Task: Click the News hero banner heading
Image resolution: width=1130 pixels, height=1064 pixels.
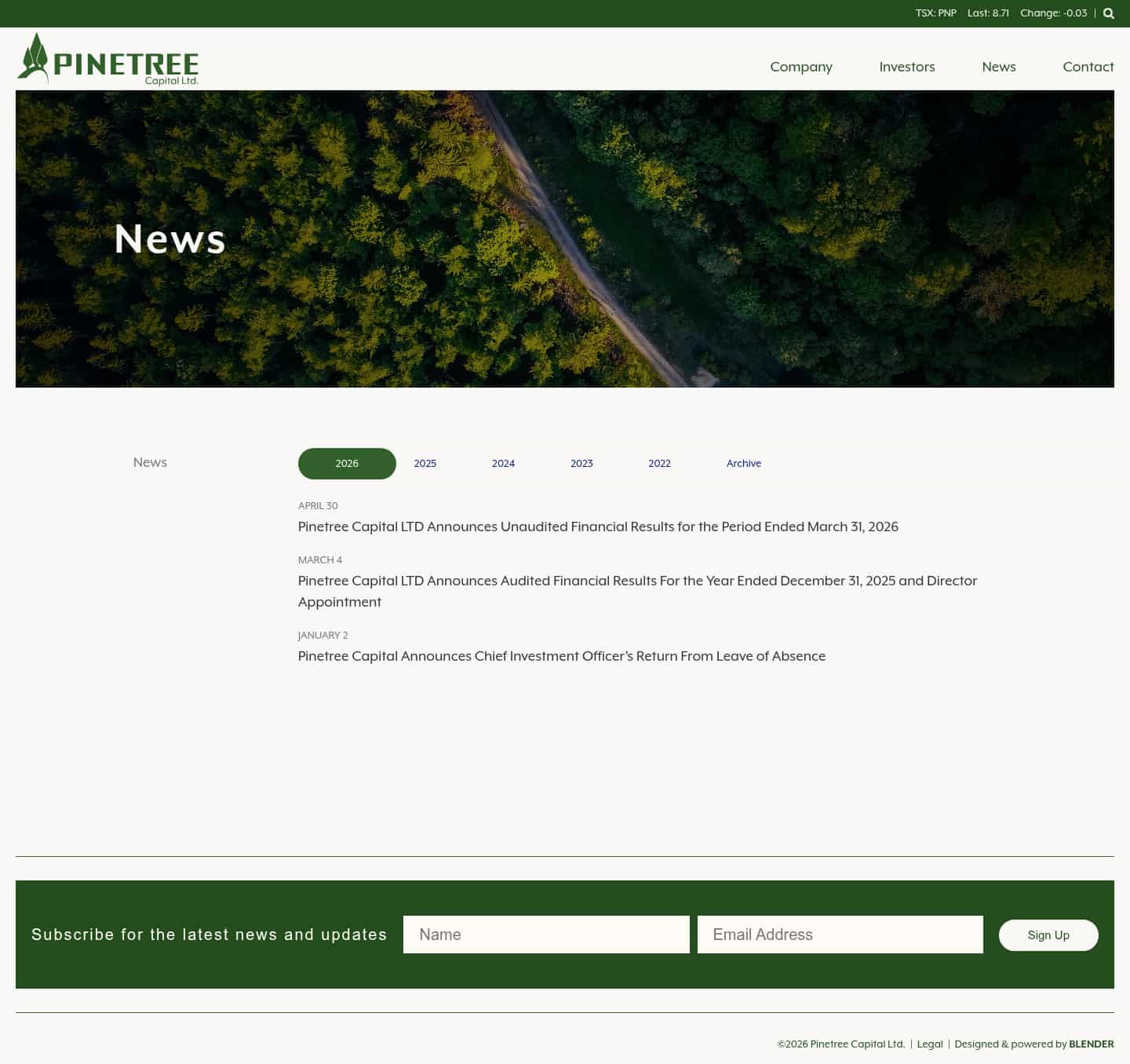Action: (x=170, y=239)
